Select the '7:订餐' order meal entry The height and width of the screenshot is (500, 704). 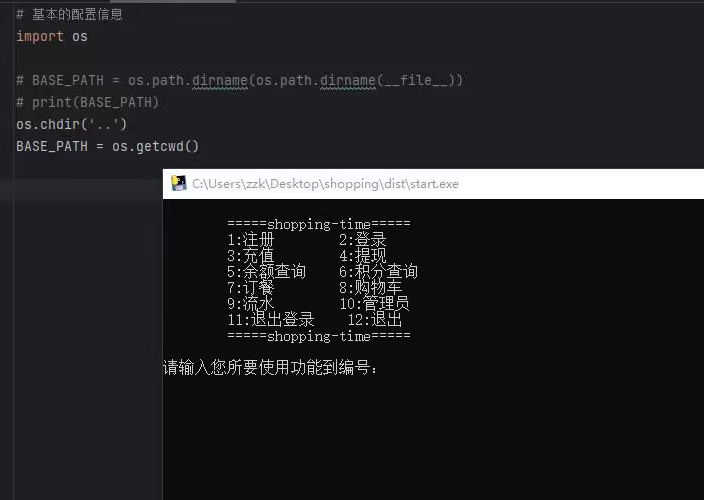click(x=250, y=288)
